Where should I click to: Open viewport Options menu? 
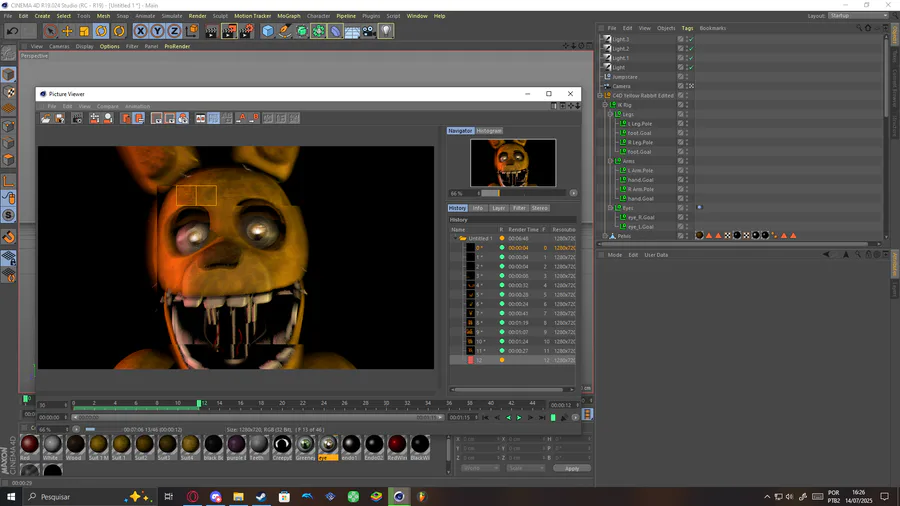[110, 46]
